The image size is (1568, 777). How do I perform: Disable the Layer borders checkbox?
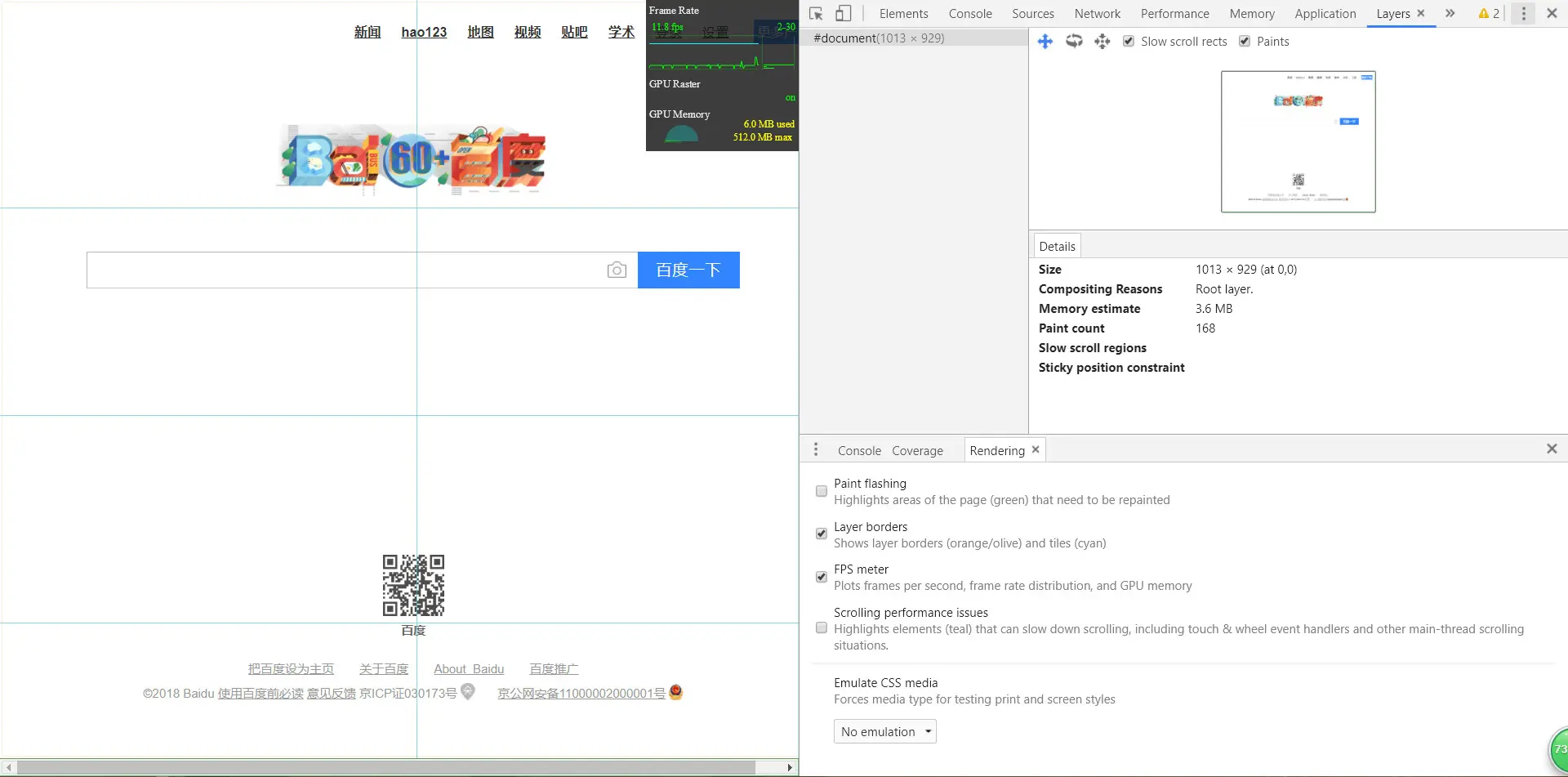tap(822, 534)
